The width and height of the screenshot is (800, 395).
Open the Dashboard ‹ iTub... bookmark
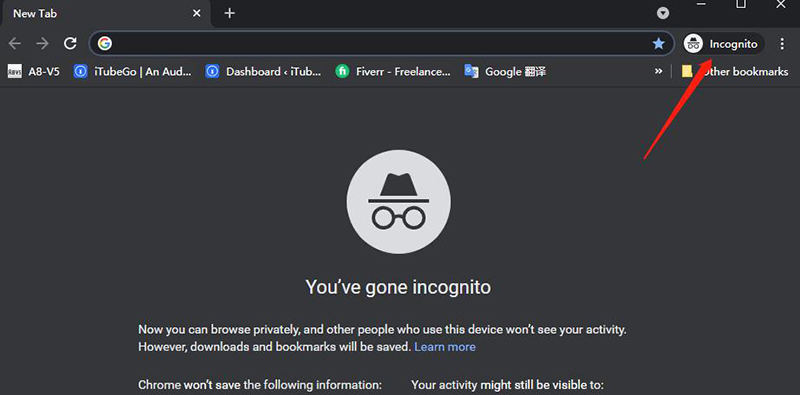263,71
